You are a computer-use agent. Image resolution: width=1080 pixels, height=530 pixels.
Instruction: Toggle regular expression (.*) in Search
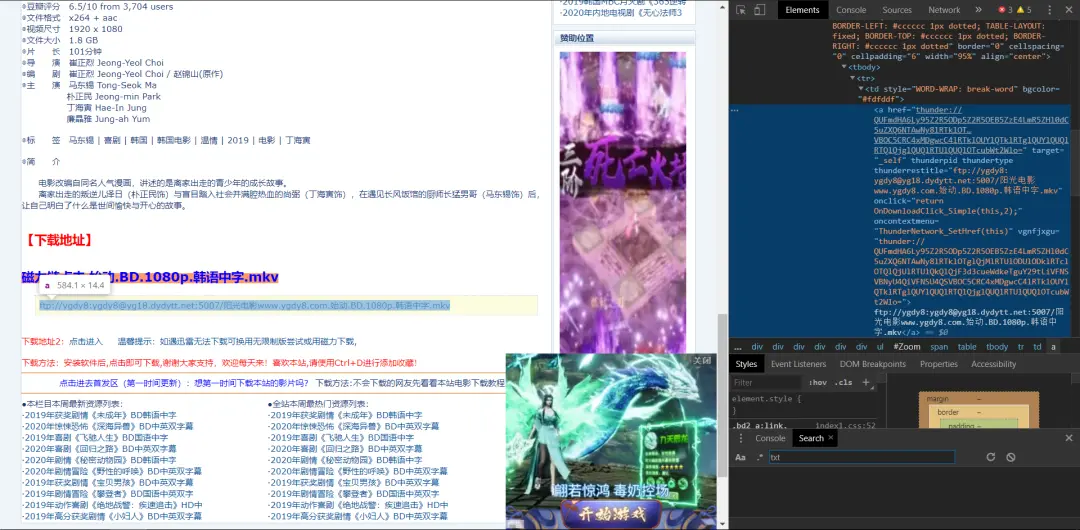coord(760,457)
